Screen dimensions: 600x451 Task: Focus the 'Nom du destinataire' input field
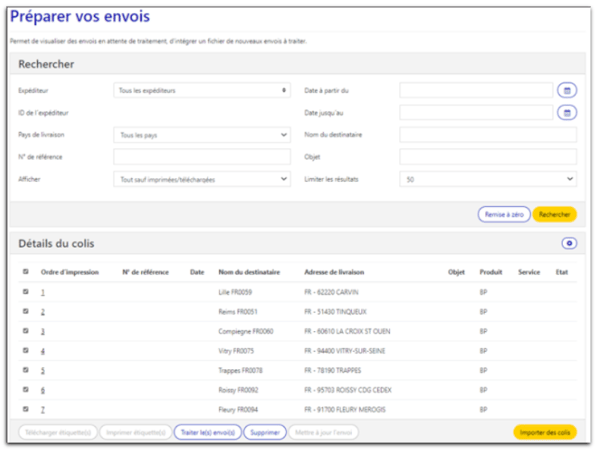[x=487, y=134]
